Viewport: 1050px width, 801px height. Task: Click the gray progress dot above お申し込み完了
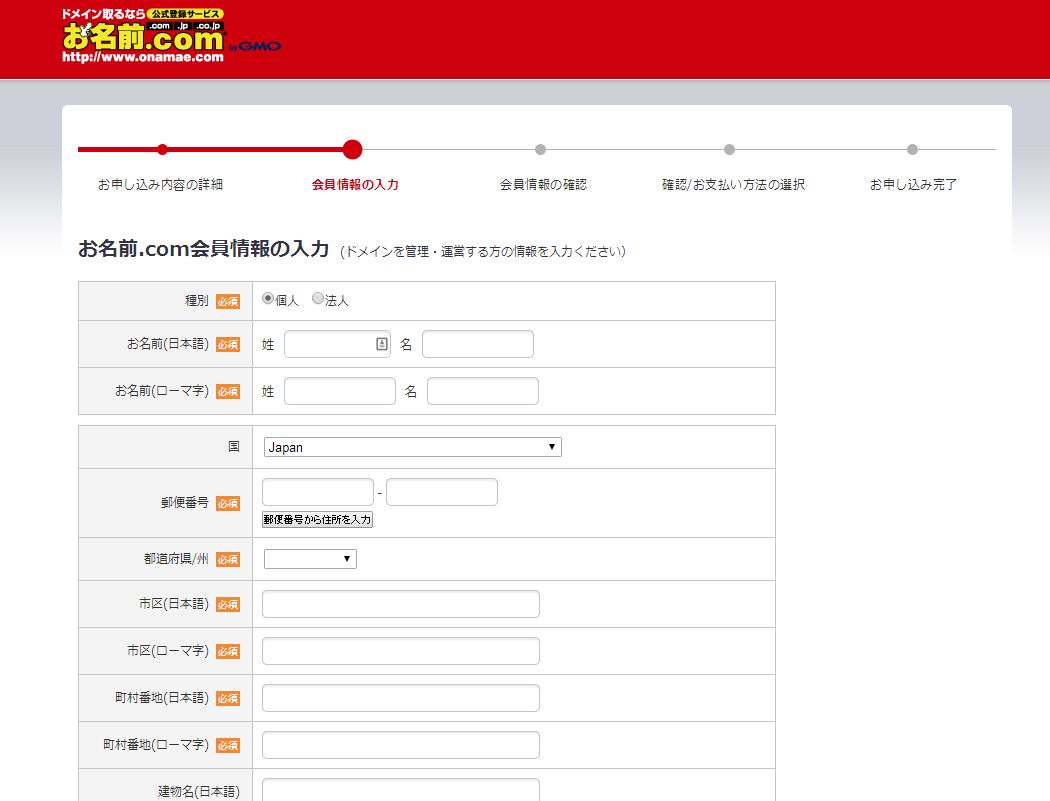coord(912,149)
